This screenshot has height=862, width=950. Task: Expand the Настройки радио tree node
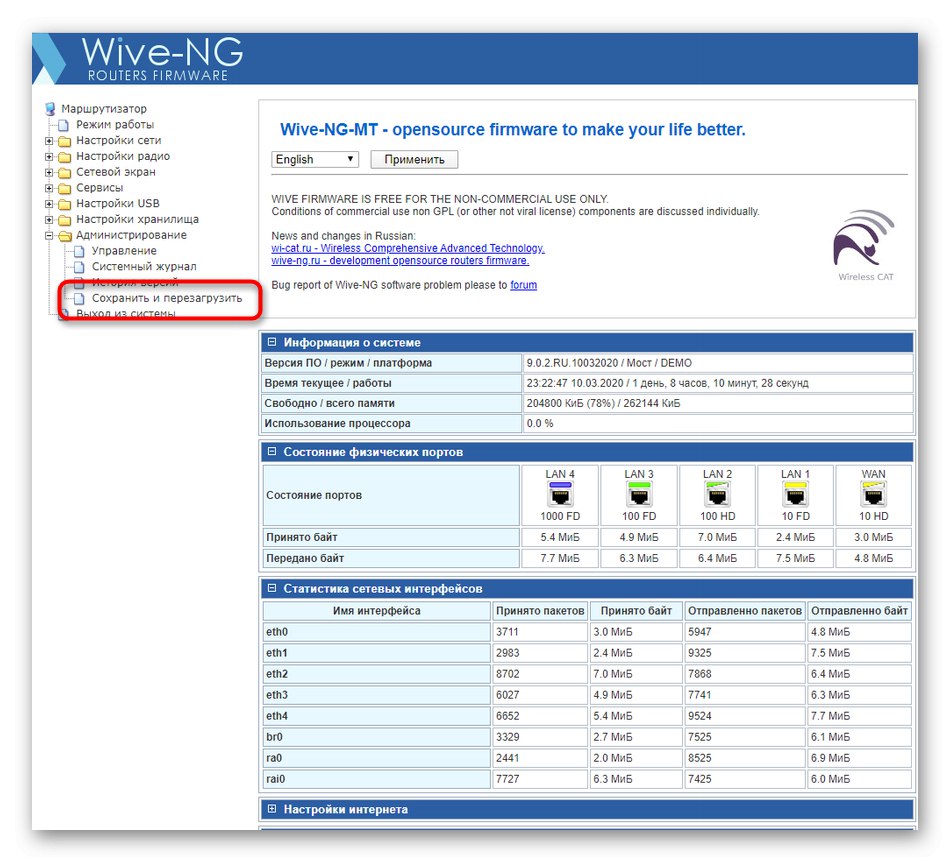coord(49,156)
